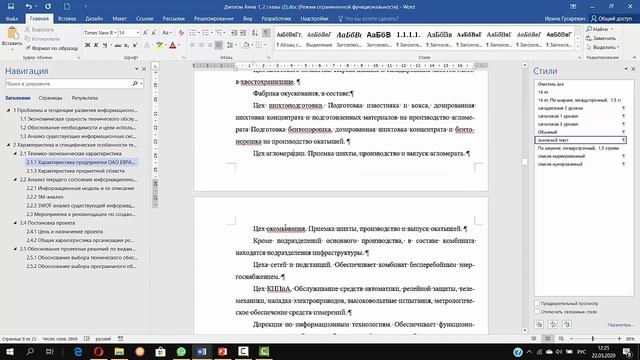The width and height of the screenshot is (640, 360).
Task: Switch to the Insert (Вставка) tab
Action: point(67,18)
